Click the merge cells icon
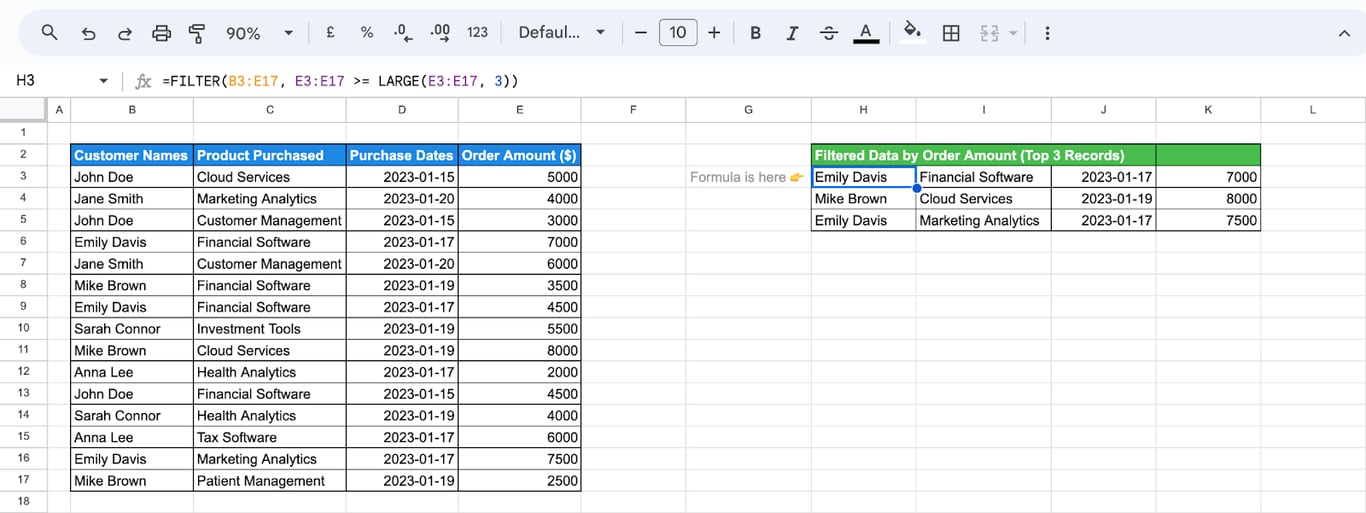Viewport: 1366px width, 513px height. pos(990,33)
